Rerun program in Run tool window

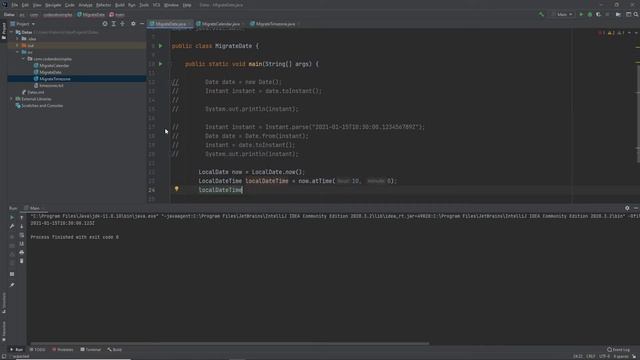(x=12, y=218)
